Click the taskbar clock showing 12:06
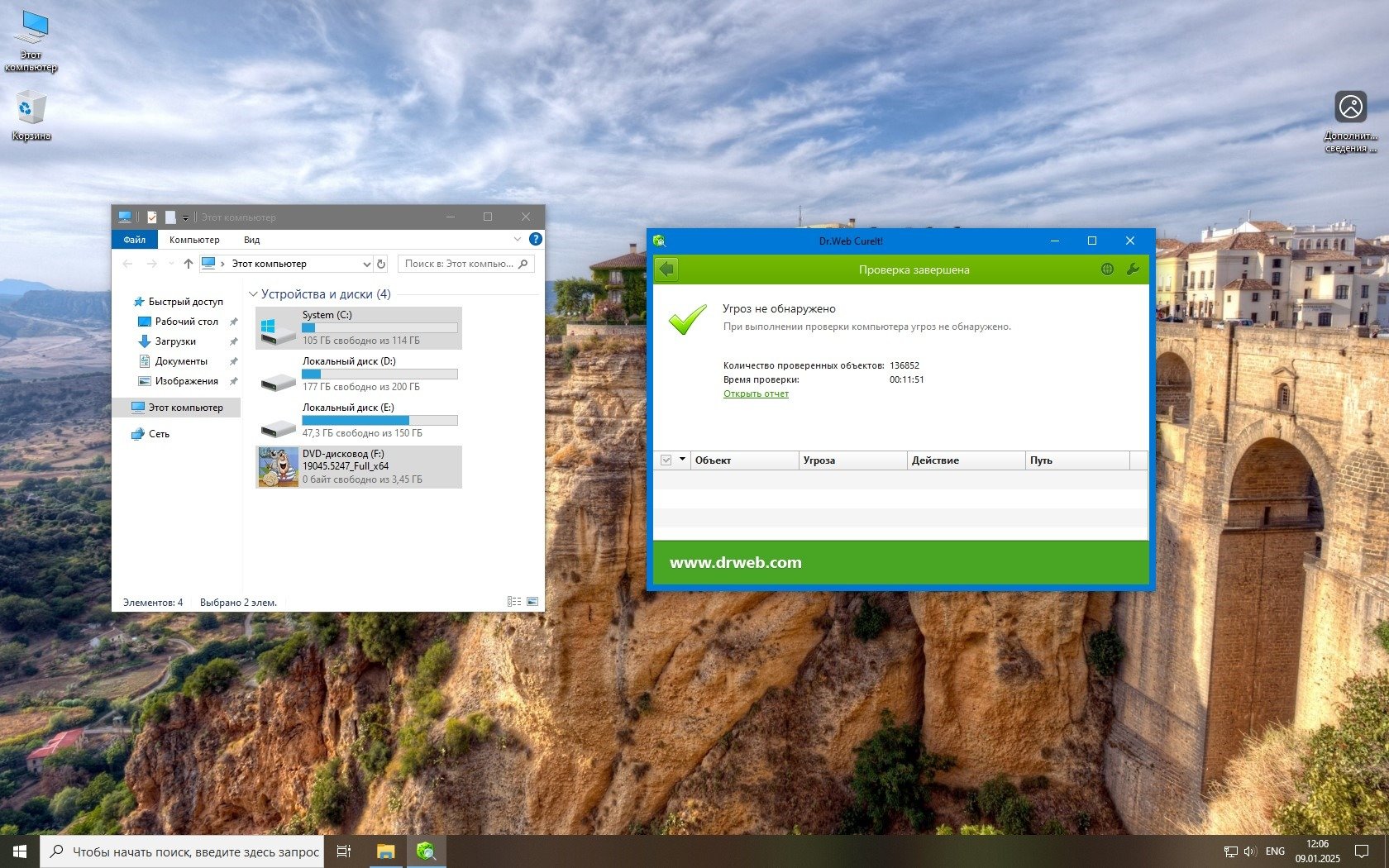The width and height of the screenshot is (1389, 868). click(1317, 851)
